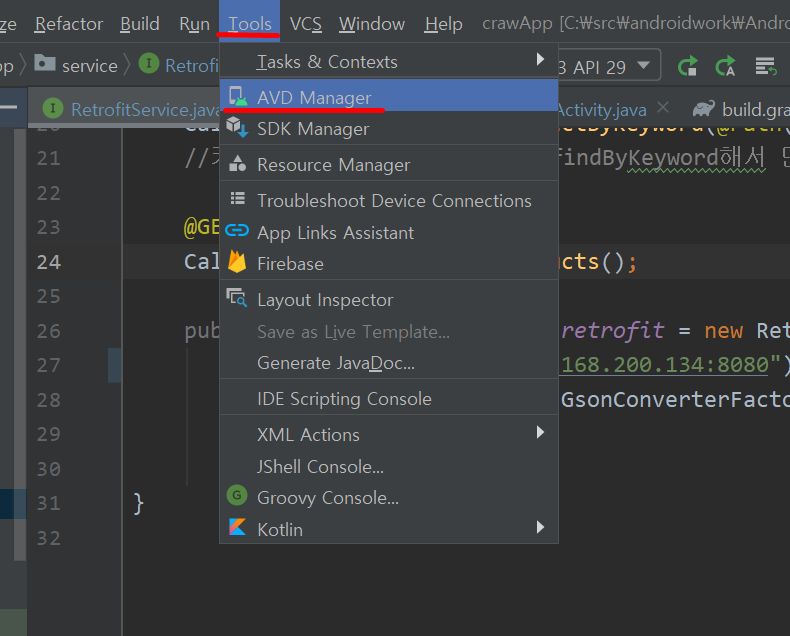Open the VCS menu
Screen dimensions: 790x636
pyautogui.click(x=305, y=24)
